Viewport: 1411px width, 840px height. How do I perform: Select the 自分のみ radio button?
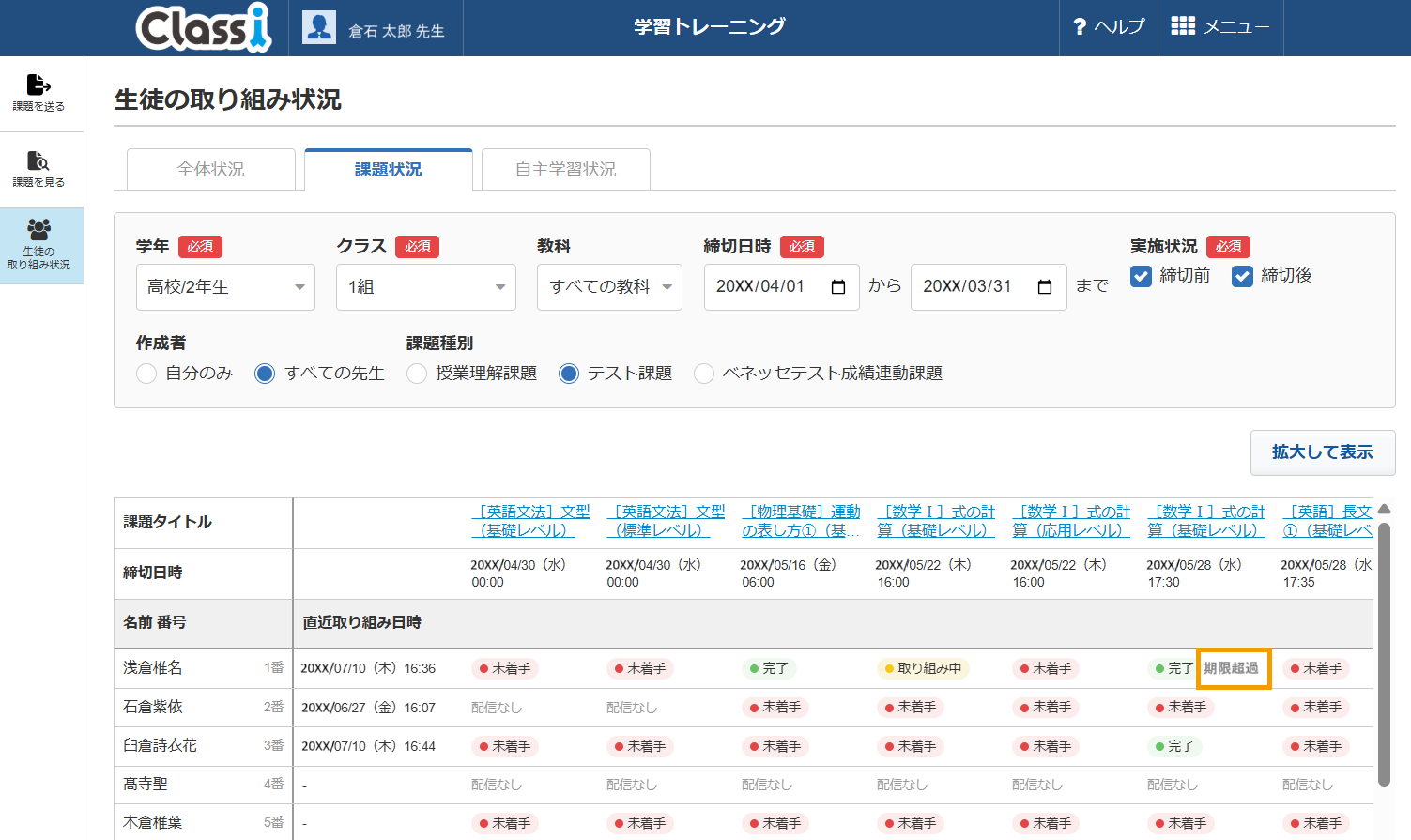tap(146, 374)
